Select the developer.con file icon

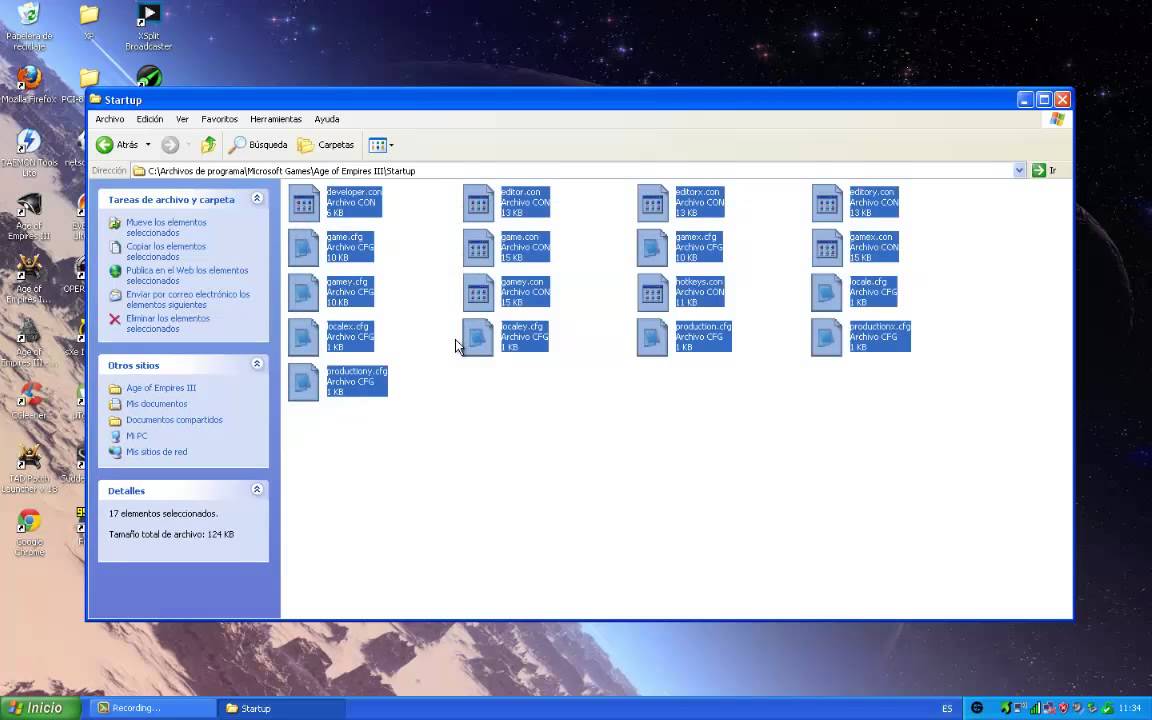pyautogui.click(x=303, y=203)
